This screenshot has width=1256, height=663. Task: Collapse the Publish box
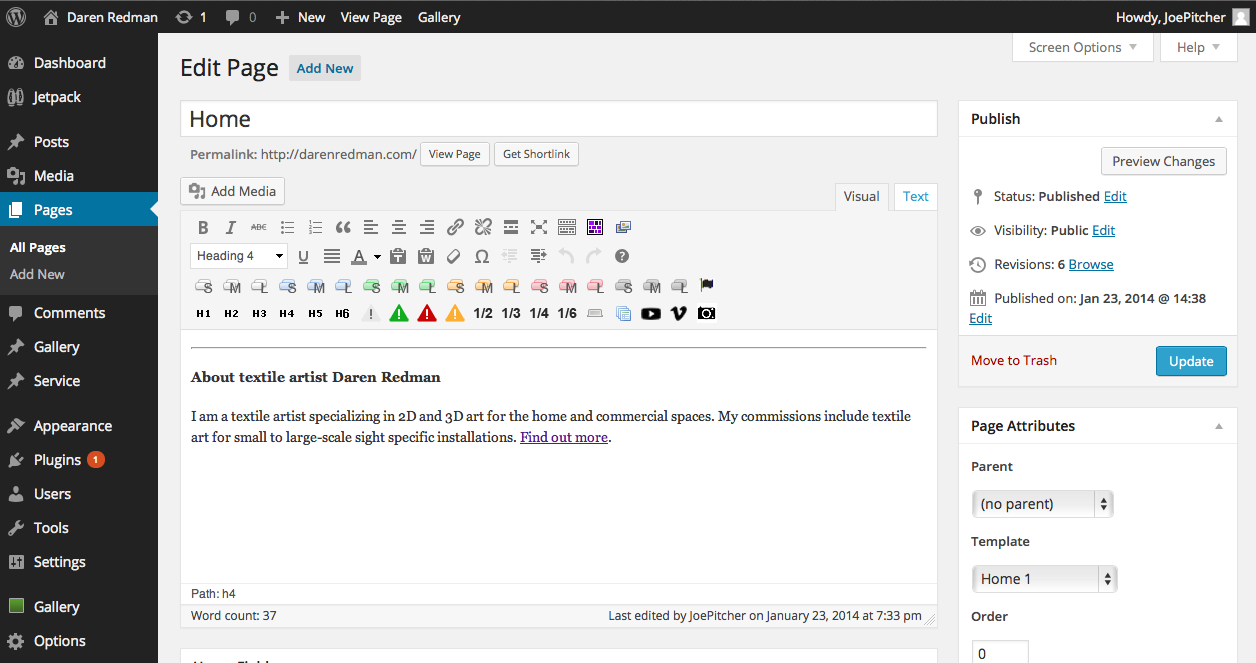click(1219, 119)
